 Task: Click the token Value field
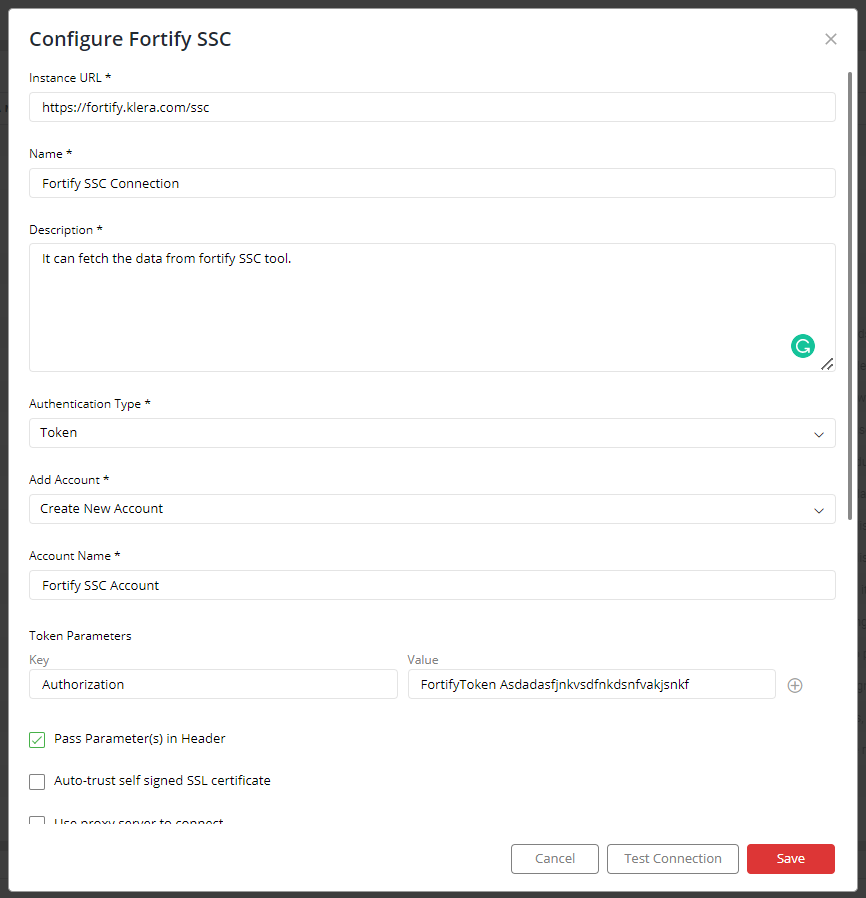[x=592, y=684]
